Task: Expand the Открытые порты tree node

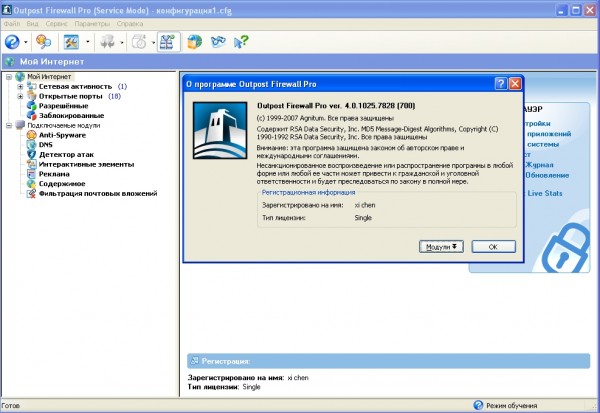Action: point(20,96)
